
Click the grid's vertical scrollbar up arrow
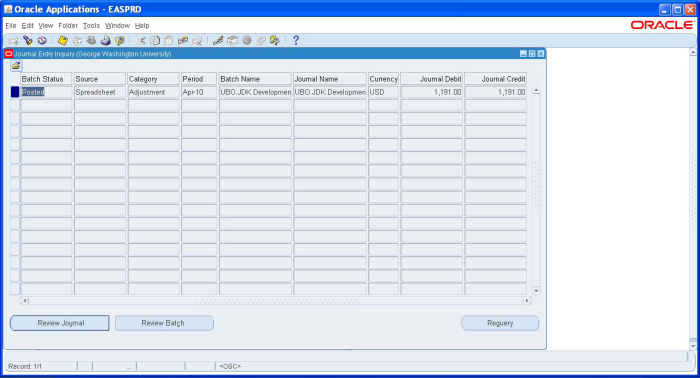coord(536,90)
